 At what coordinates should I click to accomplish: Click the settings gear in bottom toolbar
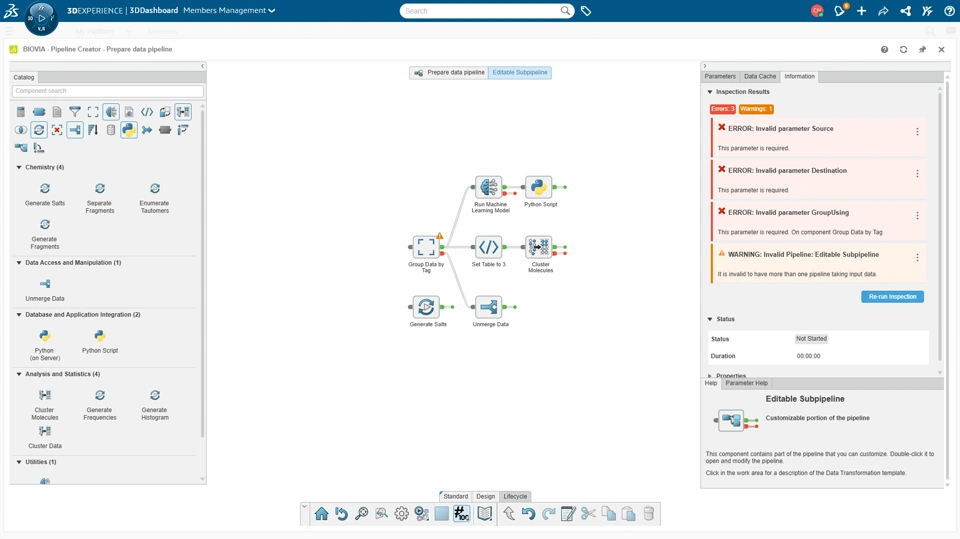pos(402,514)
